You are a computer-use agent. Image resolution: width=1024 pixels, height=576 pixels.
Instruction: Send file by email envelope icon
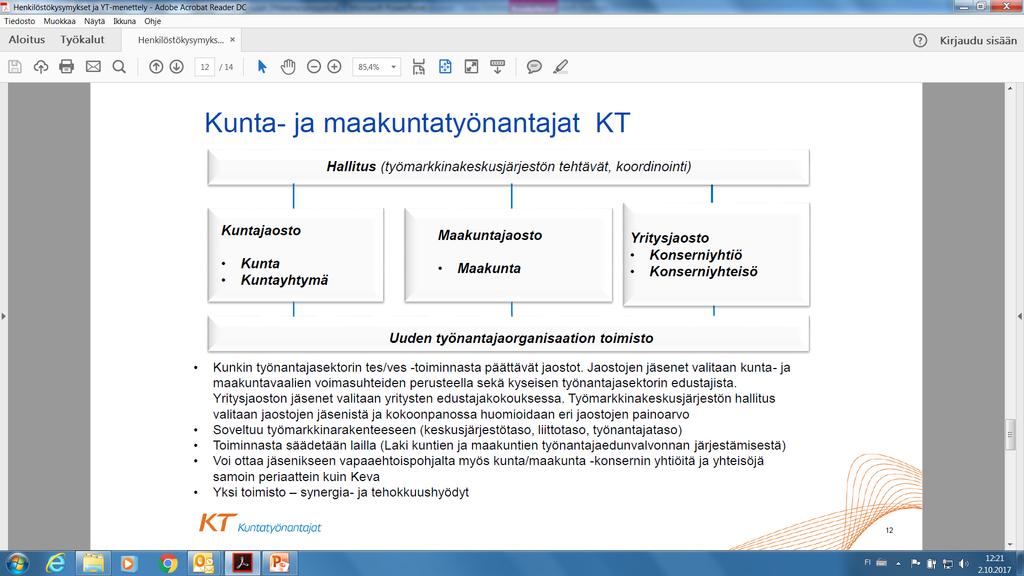click(93, 67)
